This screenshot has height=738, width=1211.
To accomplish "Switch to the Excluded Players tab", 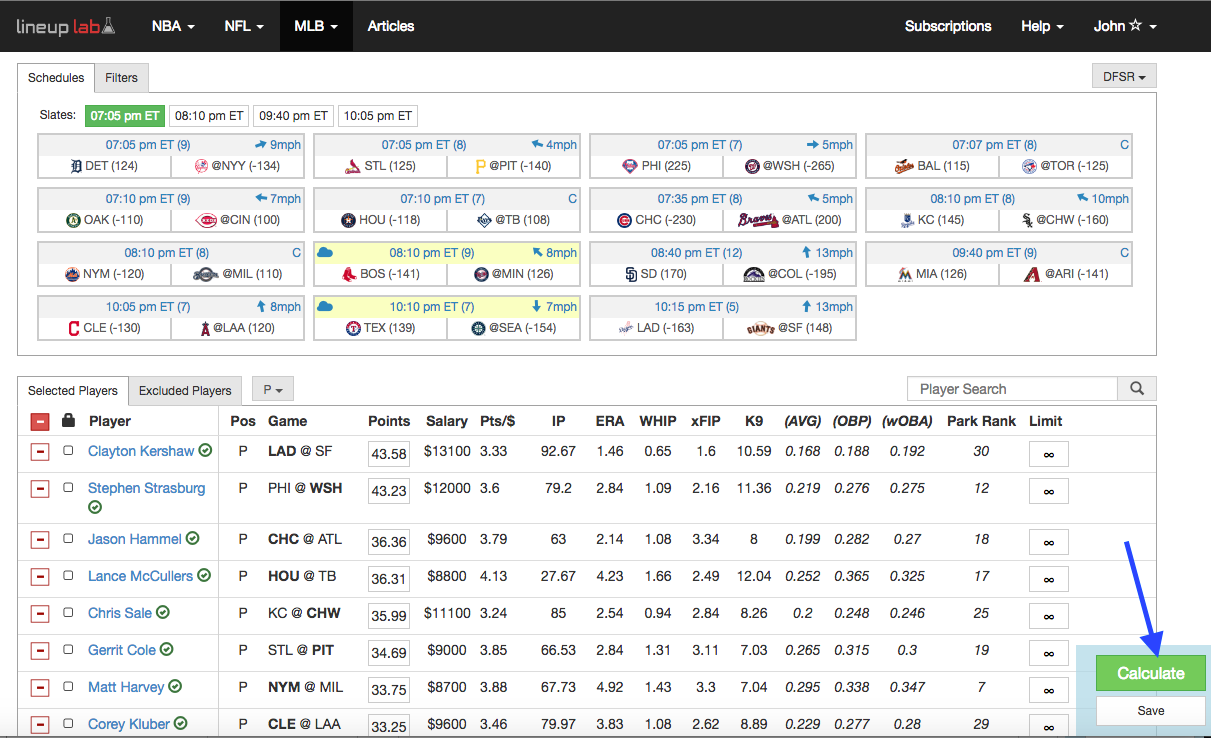I will click(185, 391).
